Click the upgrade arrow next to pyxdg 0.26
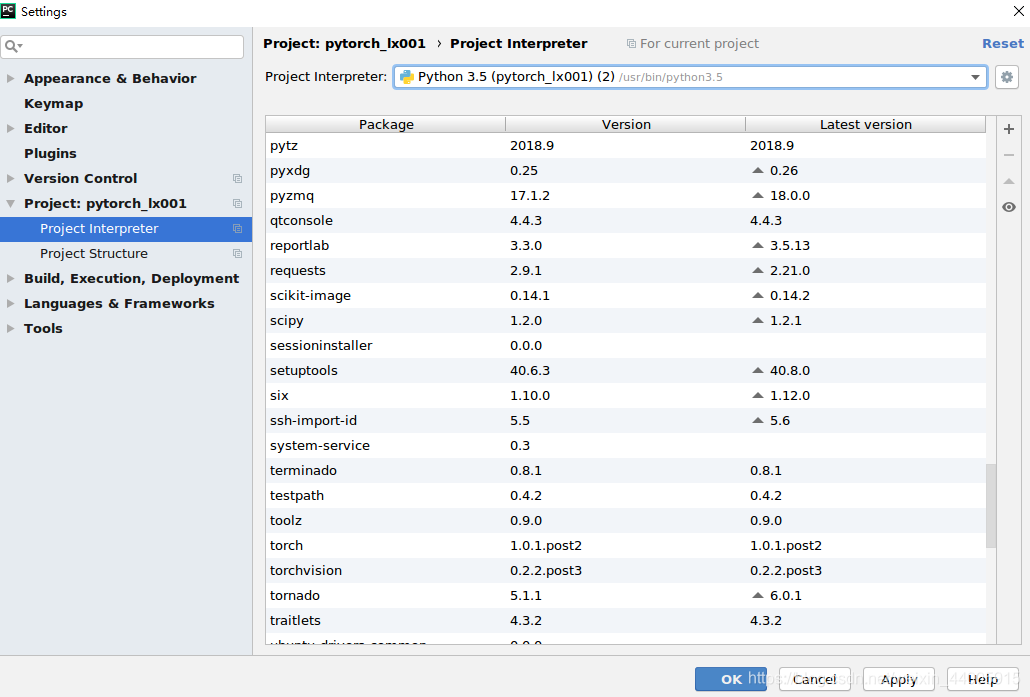This screenshot has width=1030, height=697. 757,170
